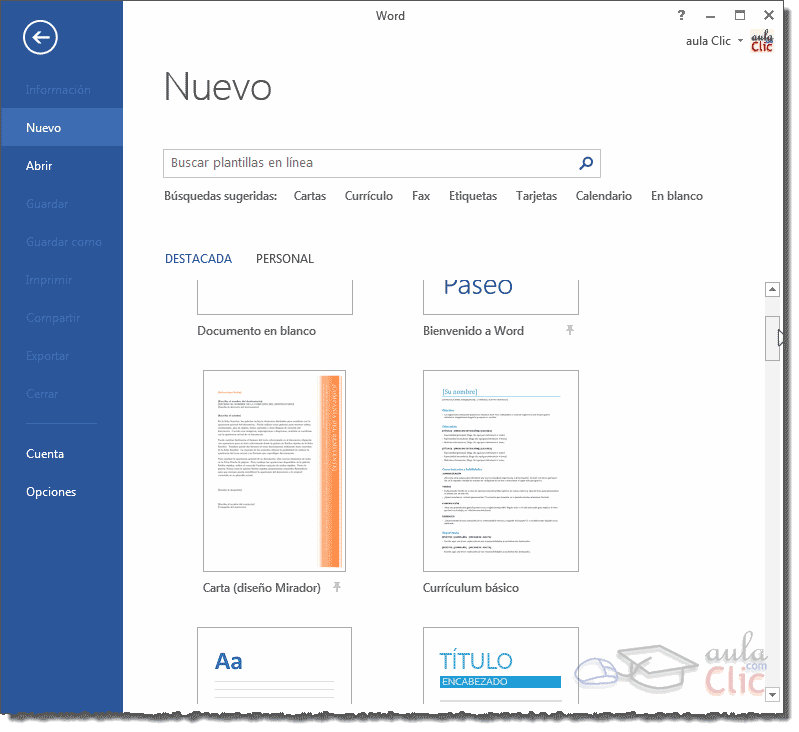Image resolution: width=799 pixels, height=732 pixels.
Task: Pin the Carta (diseño Mirador) template
Action: (337, 587)
